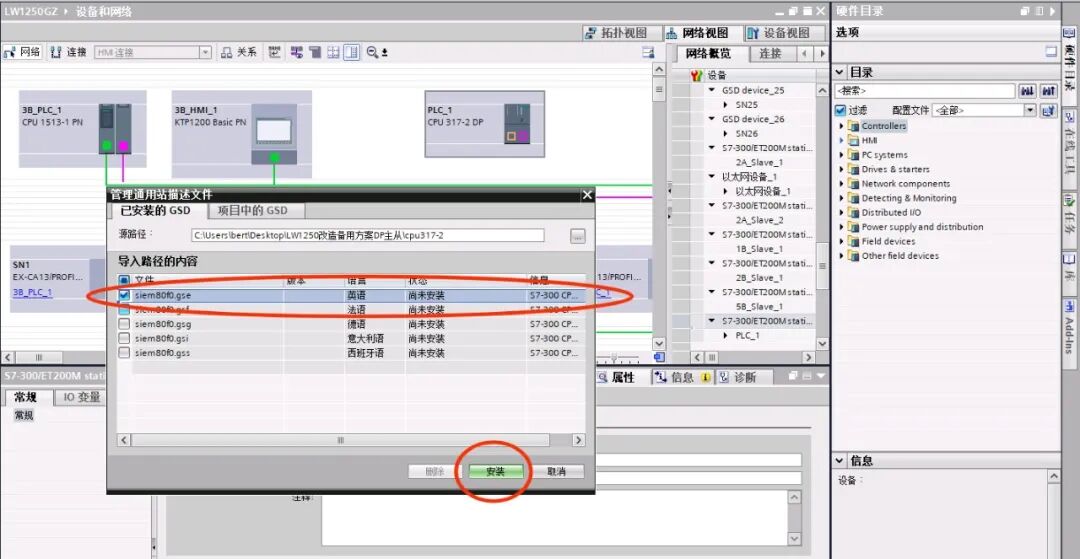The height and width of the screenshot is (559, 1080).
Task: Open the HMI 连接 connection type dropdown
Action: point(205,52)
